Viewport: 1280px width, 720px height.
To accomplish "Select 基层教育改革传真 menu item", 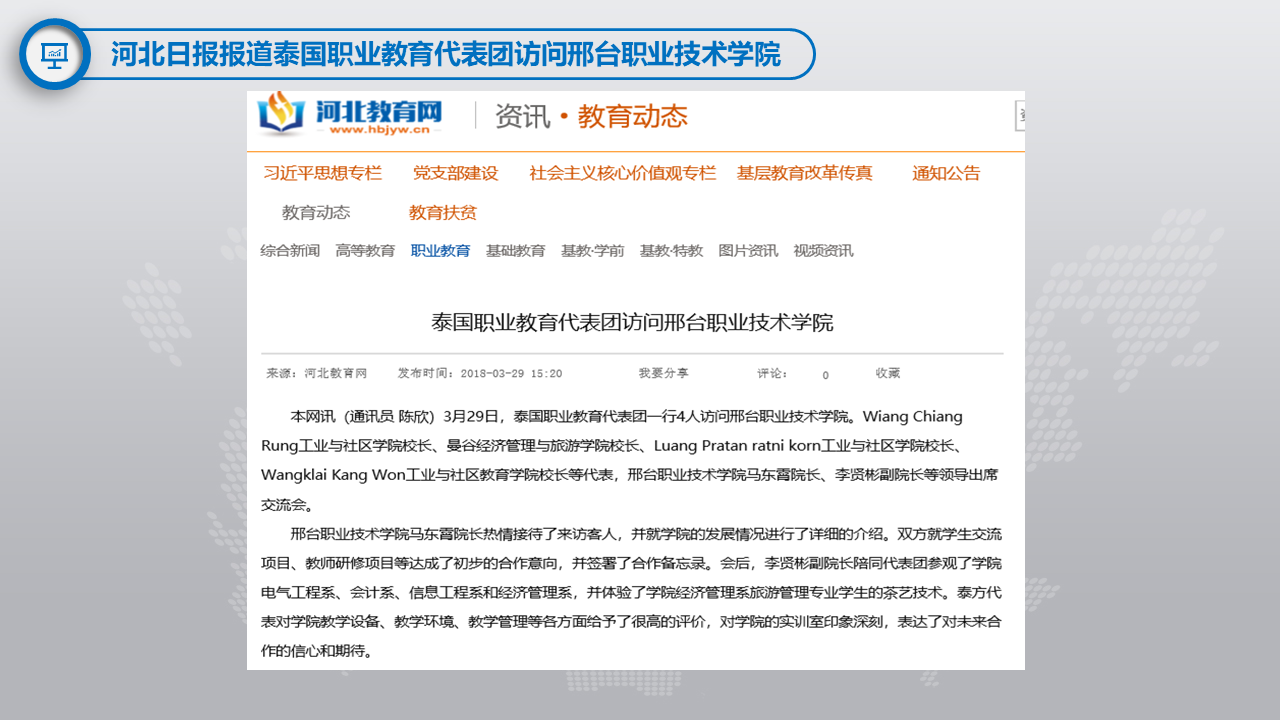I will tap(804, 173).
